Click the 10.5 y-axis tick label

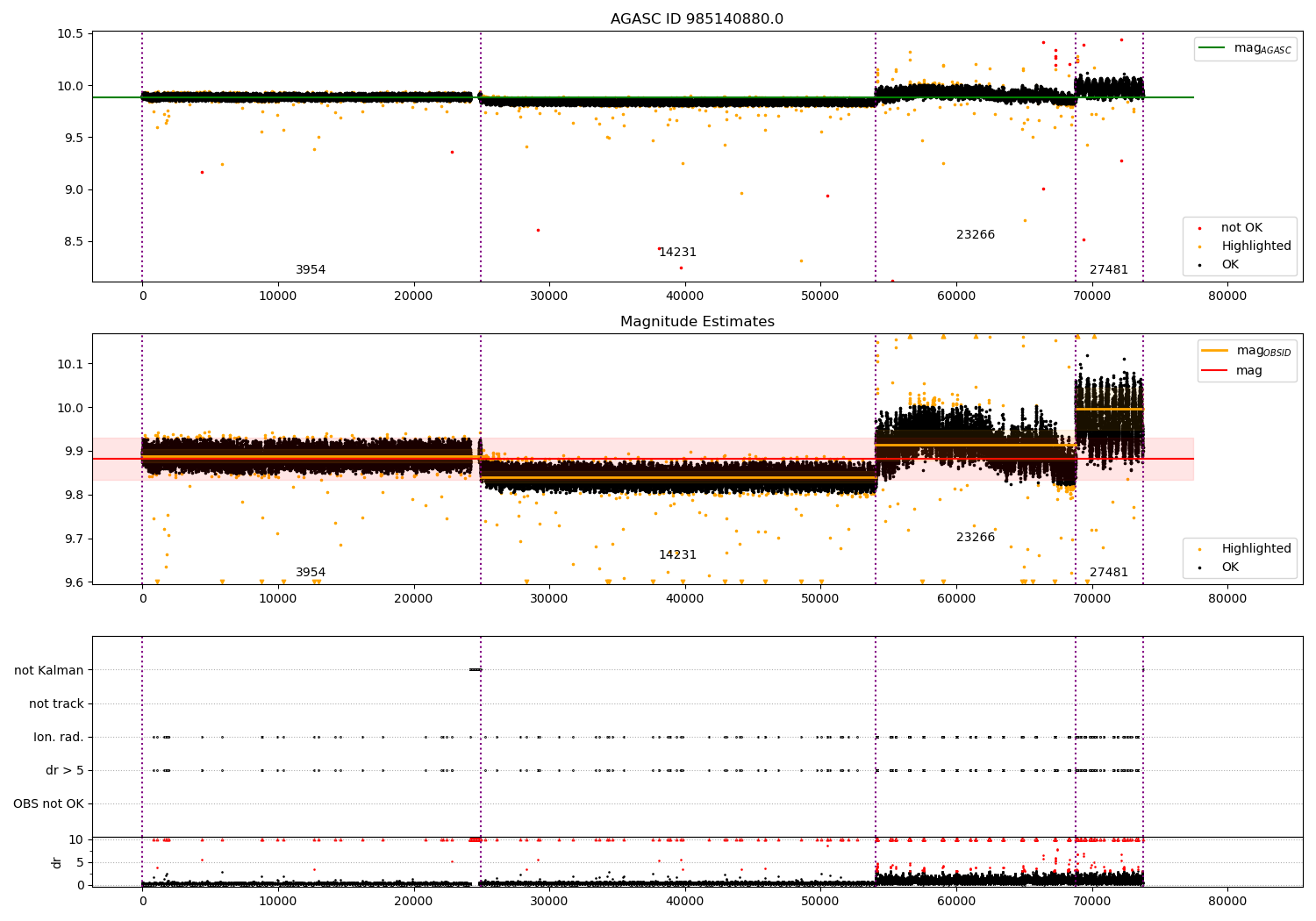tap(69, 34)
